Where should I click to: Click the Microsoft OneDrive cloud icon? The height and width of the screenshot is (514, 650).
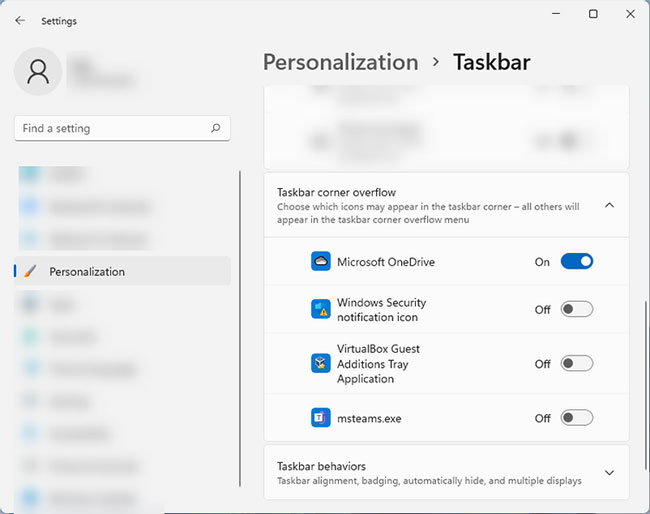320,262
